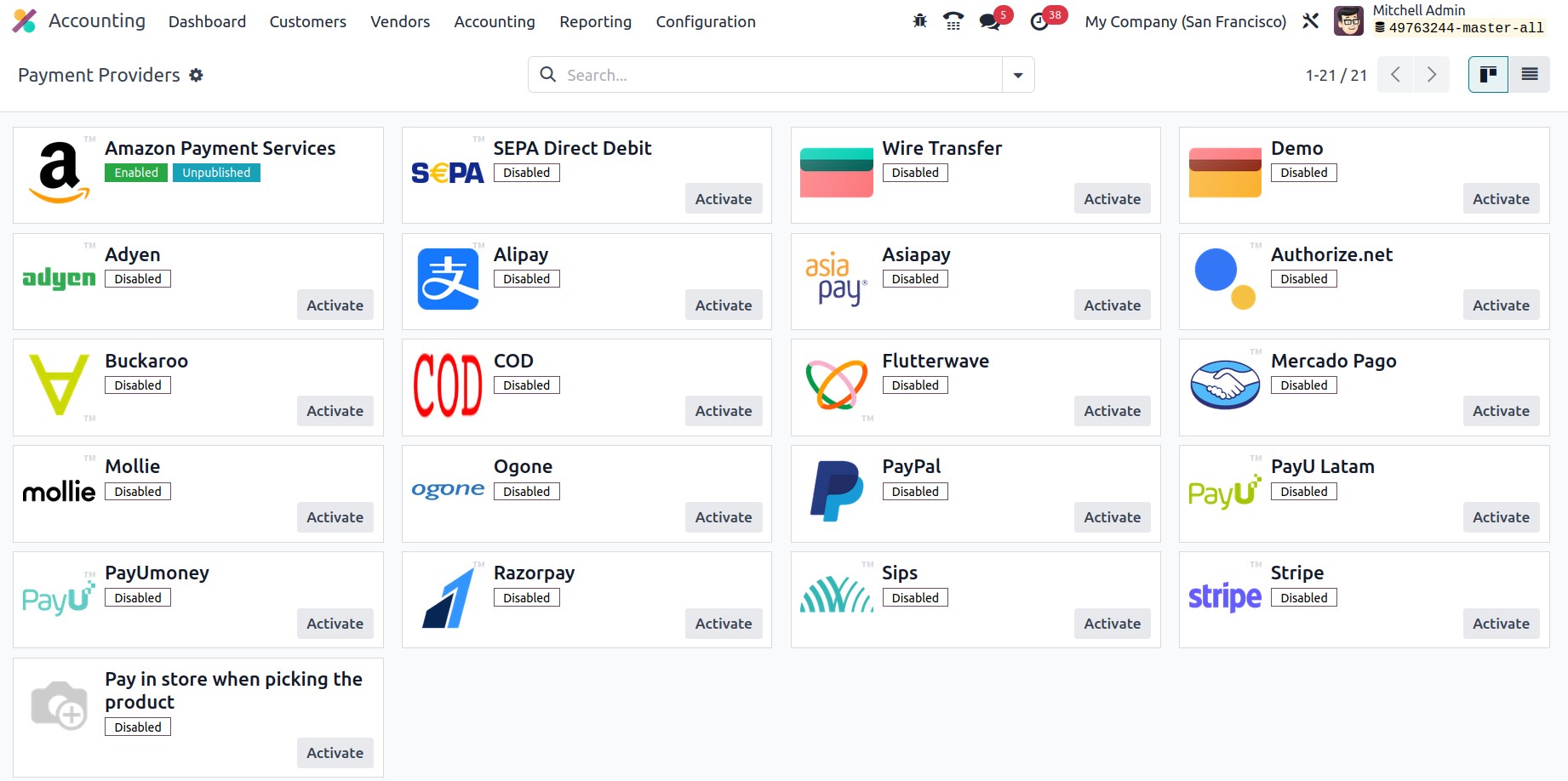
Task: Click the developer tools wrench icon
Action: 1310,21
